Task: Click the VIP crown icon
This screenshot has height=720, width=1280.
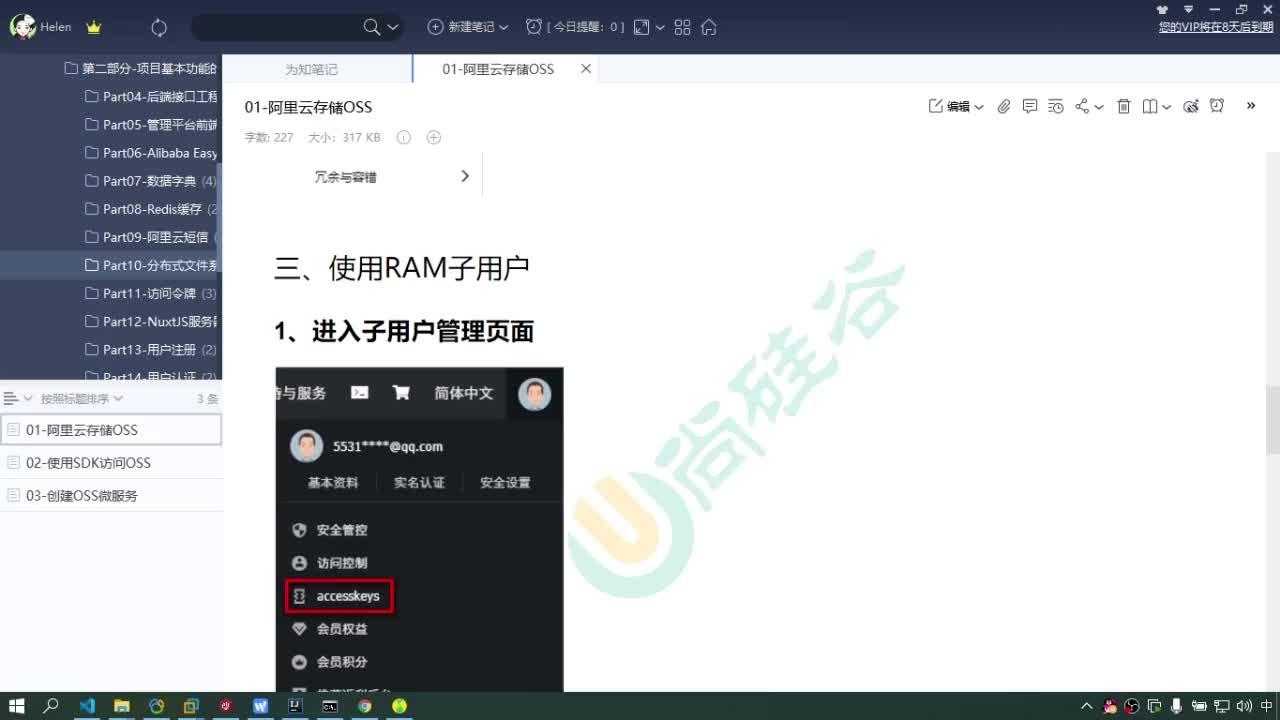Action: pos(94,27)
